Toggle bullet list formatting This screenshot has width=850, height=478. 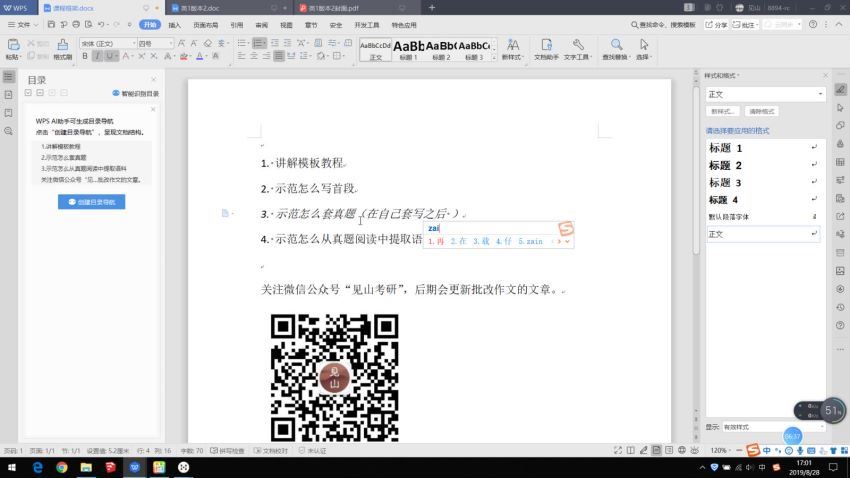point(242,43)
